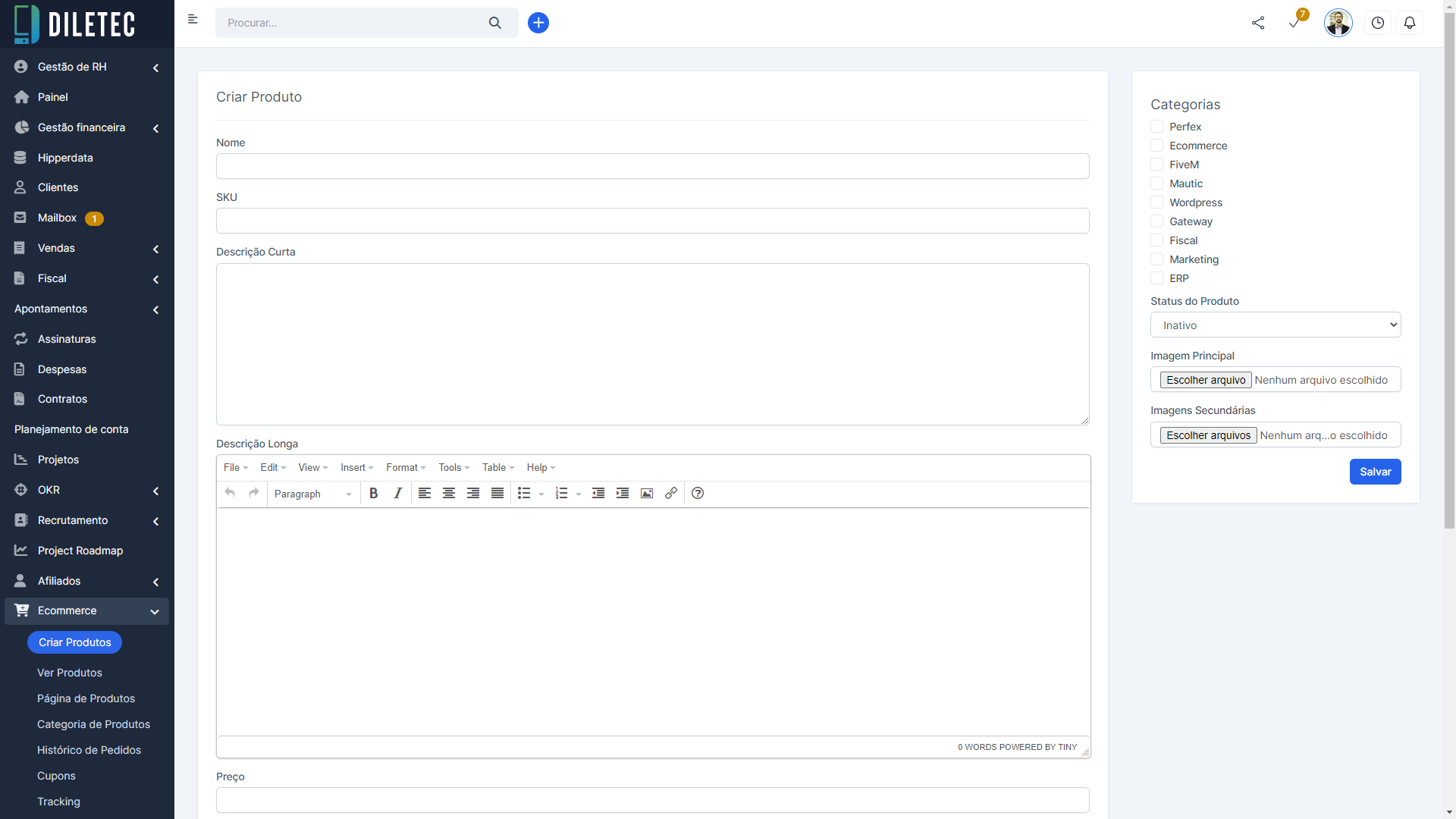Click the Nome input field
1456x819 pixels.
coord(652,166)
